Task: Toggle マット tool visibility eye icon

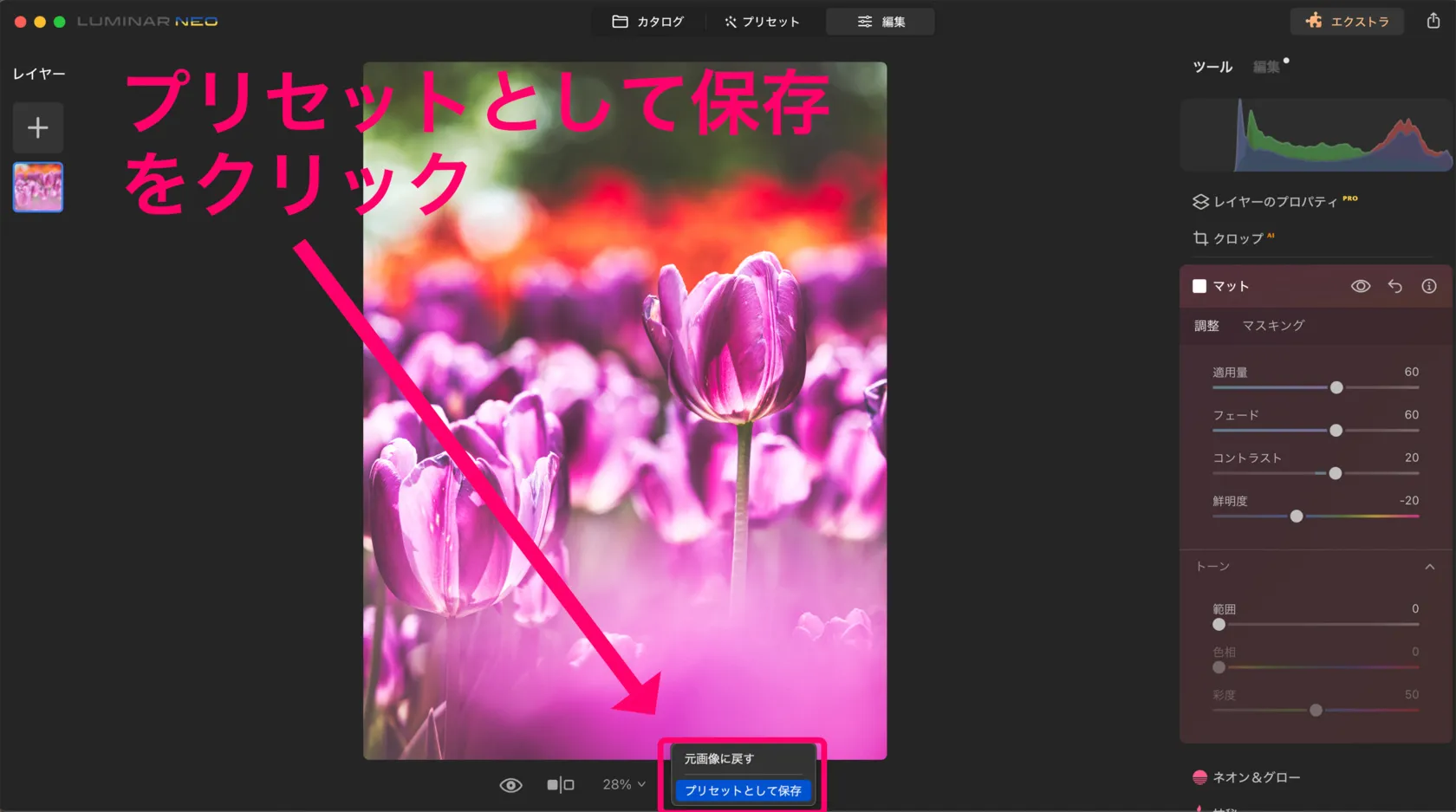Action: 1360,286
